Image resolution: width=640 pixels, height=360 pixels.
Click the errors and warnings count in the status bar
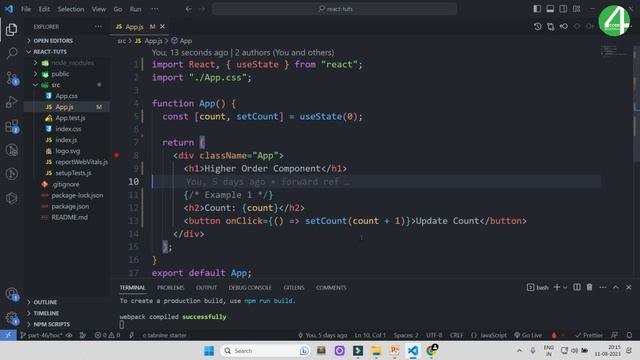click(107, 335)
